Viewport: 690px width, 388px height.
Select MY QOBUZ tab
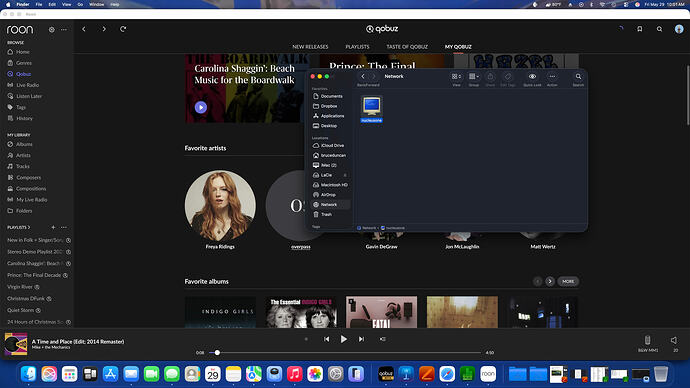tap(458, 47)
